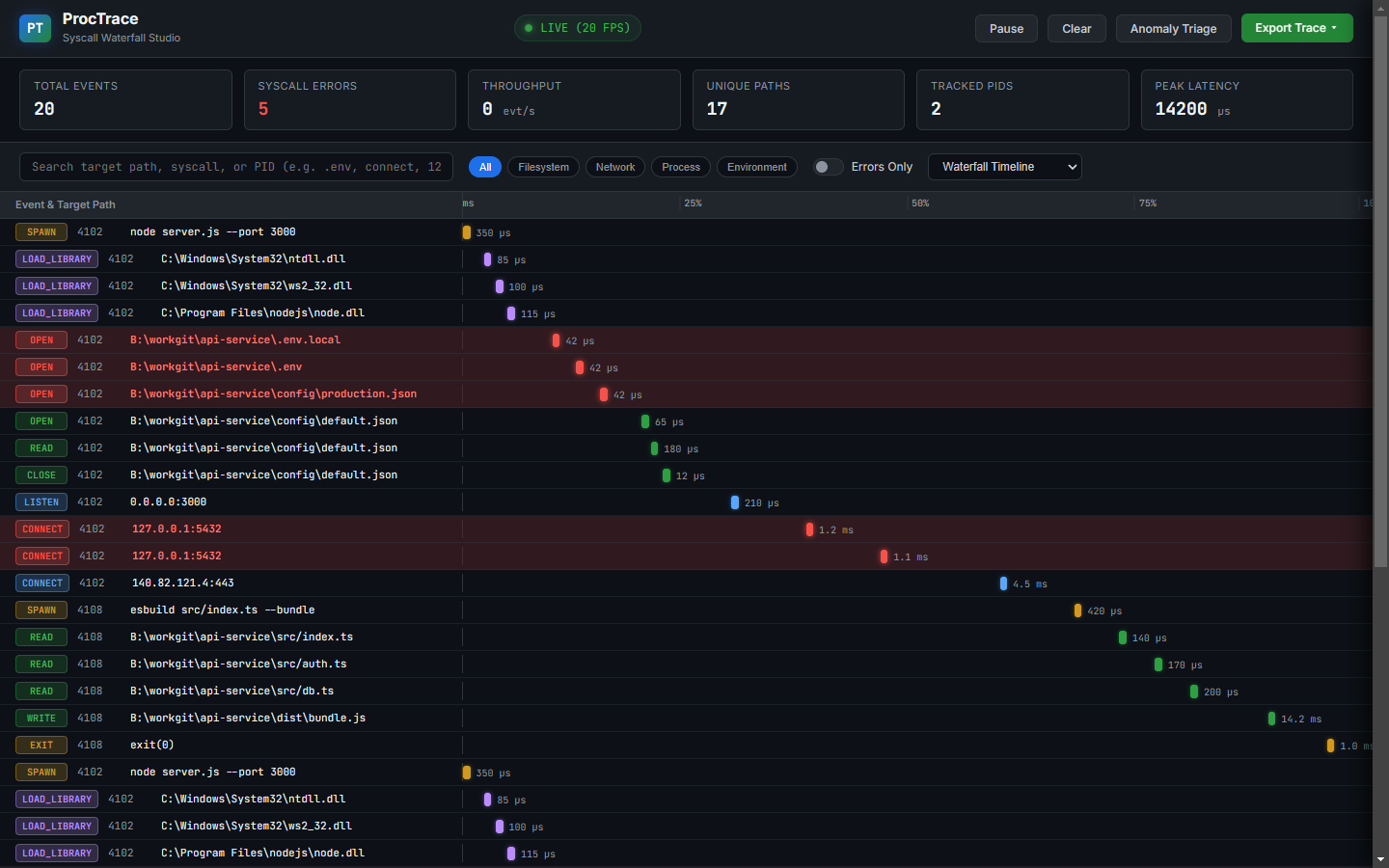Select the src\db.ts read path
This screenshot has width=1389, height=868.
(x=231, y=692)
